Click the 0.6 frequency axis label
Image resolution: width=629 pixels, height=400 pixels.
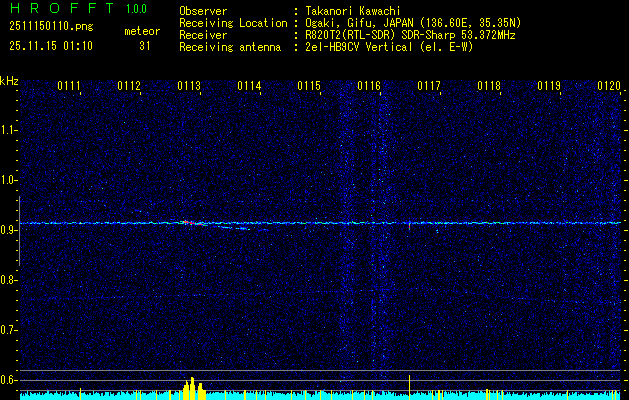pyautogui.click(x=8, y=380)
